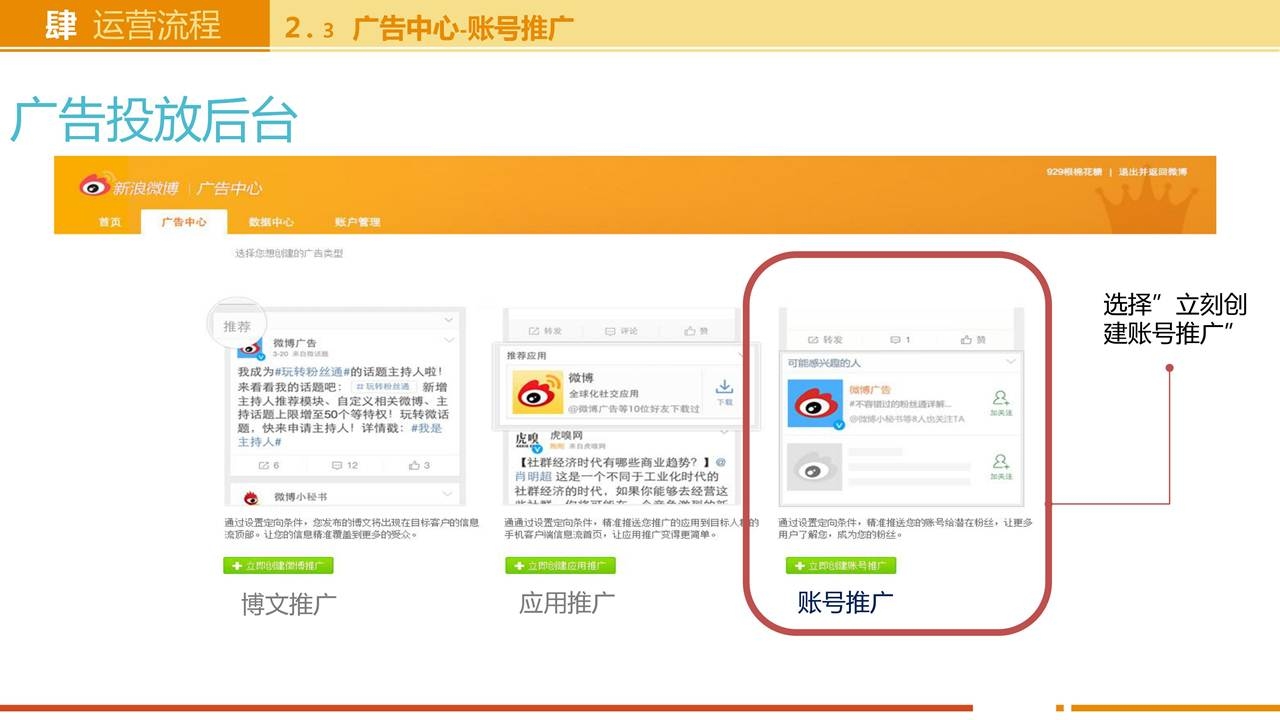Expand chevron on 可能感兴趣的人 panel

pyautogui.click(x=1011, y=362)
